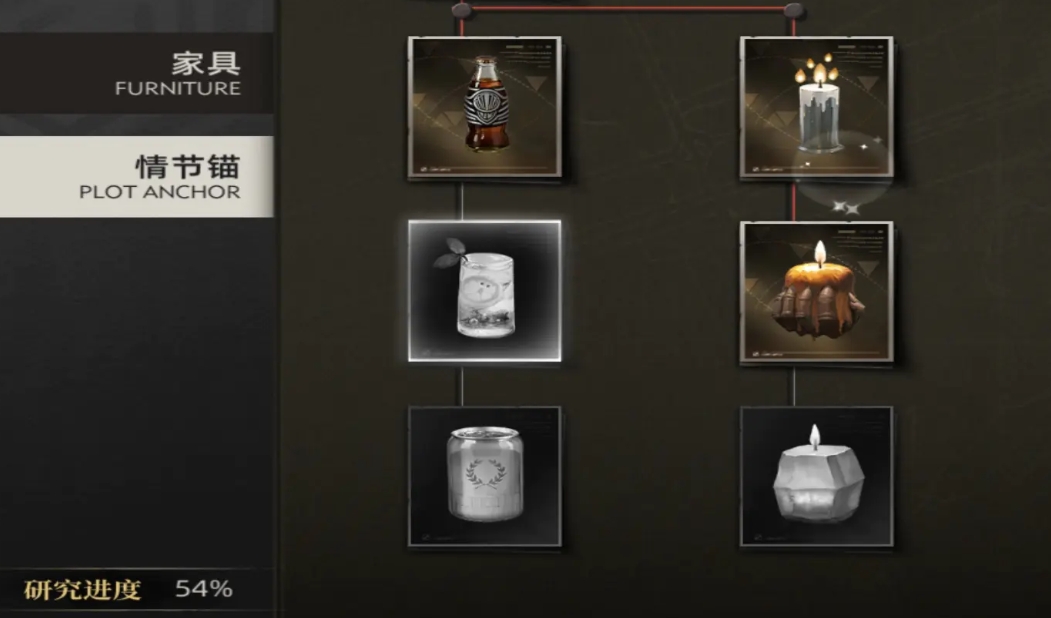The height and width of the screenshot is (618, 1051).
Task: Click the sparkle stars below white candle card
Action: (846, 208)
